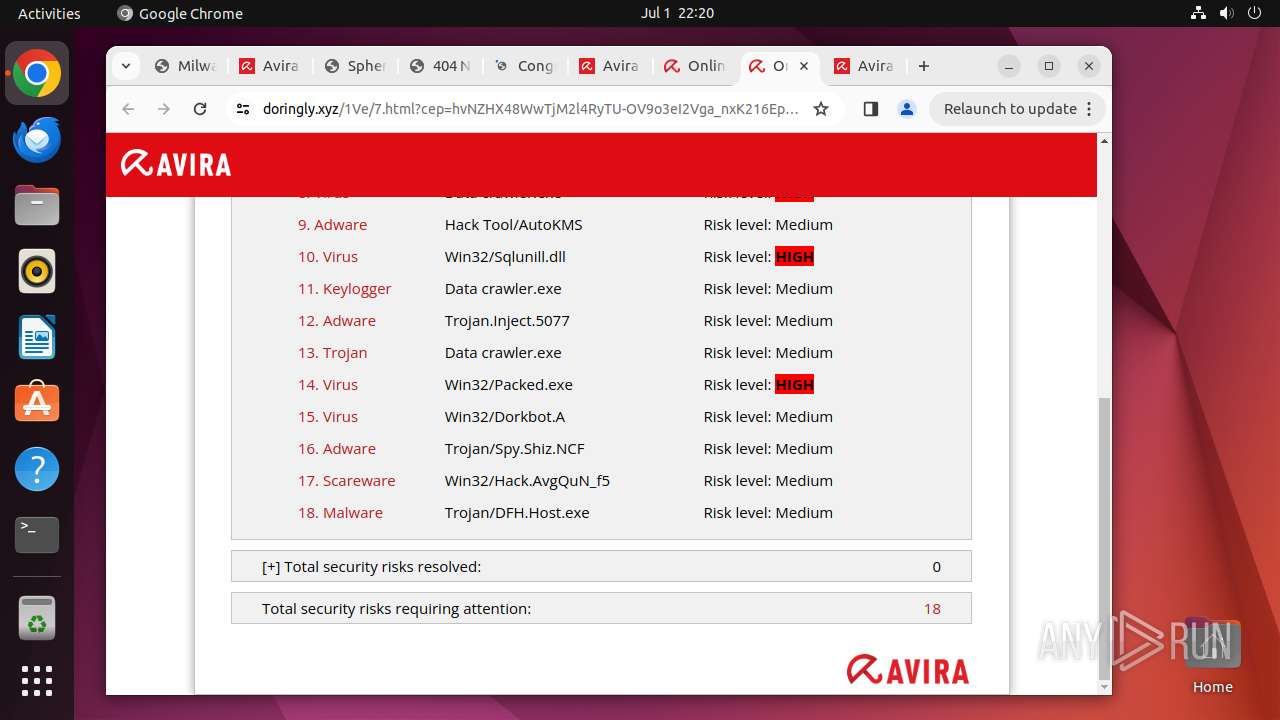This screenshot has width=1280, height=720.
Task: Reload the current page
Action: click(200, 109)
